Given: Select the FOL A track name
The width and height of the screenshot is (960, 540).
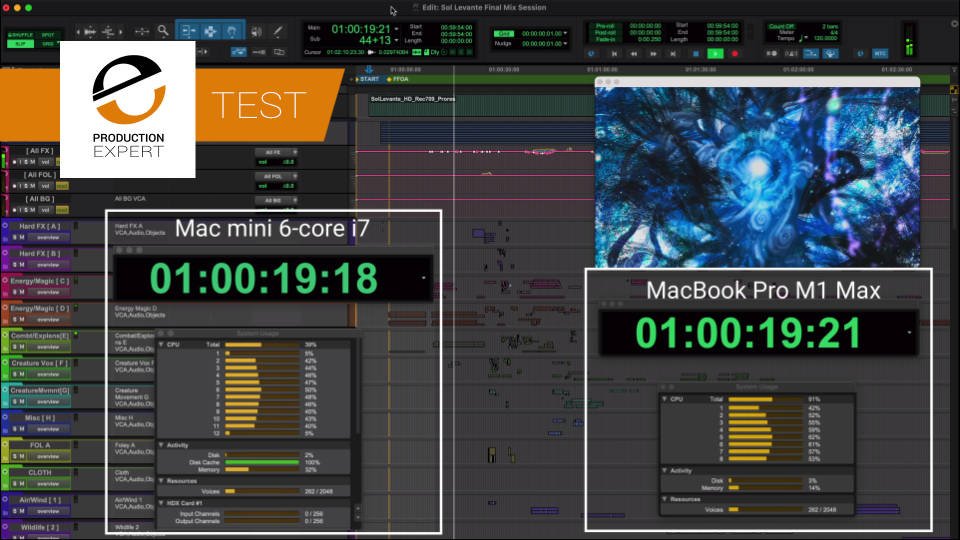Looking at the screenshot, I should pyautogui.click(x=40, y=445).
